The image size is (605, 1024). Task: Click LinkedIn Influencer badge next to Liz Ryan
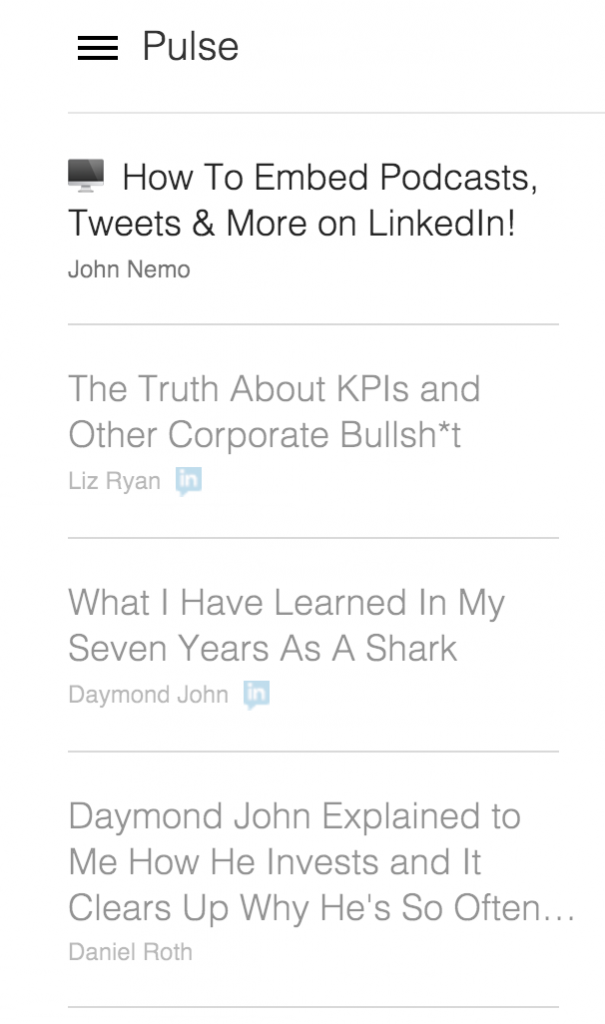188,481
